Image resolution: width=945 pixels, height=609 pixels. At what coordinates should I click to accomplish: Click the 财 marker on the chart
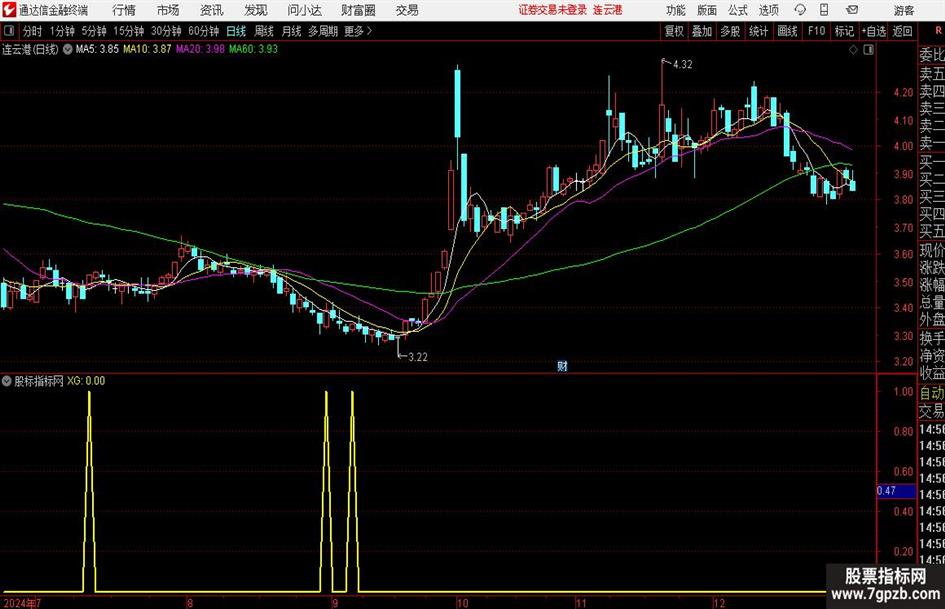pos(562,365)
